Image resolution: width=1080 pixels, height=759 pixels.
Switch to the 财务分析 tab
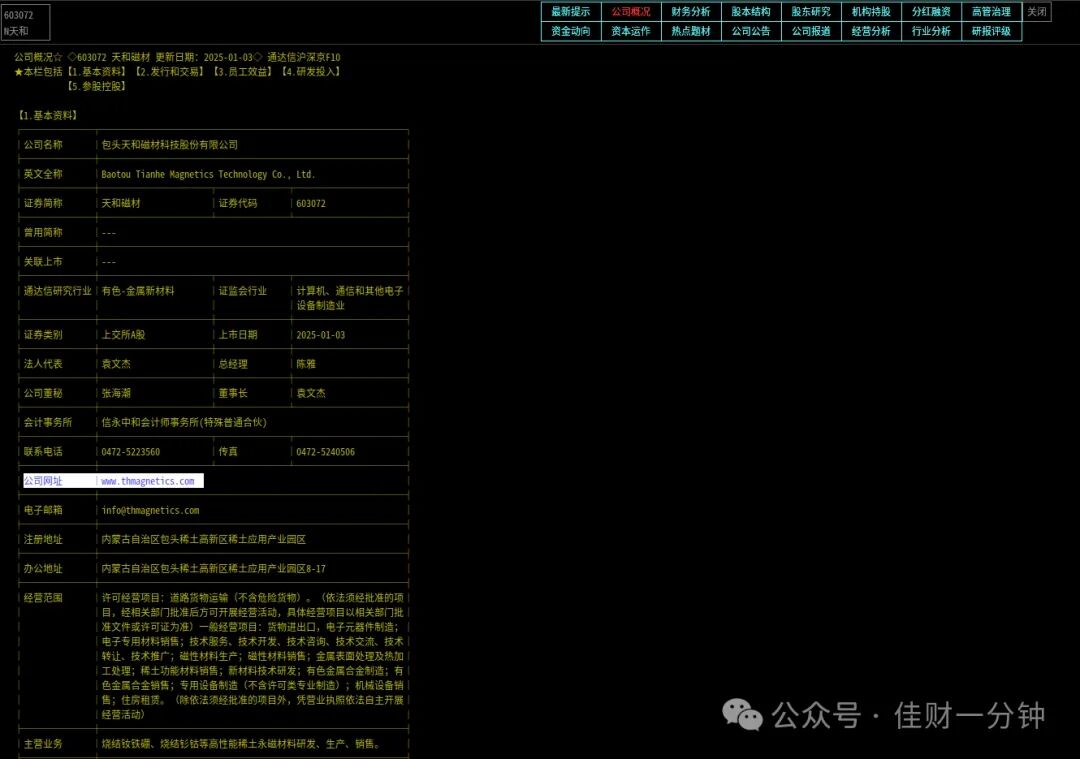(x=691, y=12)
